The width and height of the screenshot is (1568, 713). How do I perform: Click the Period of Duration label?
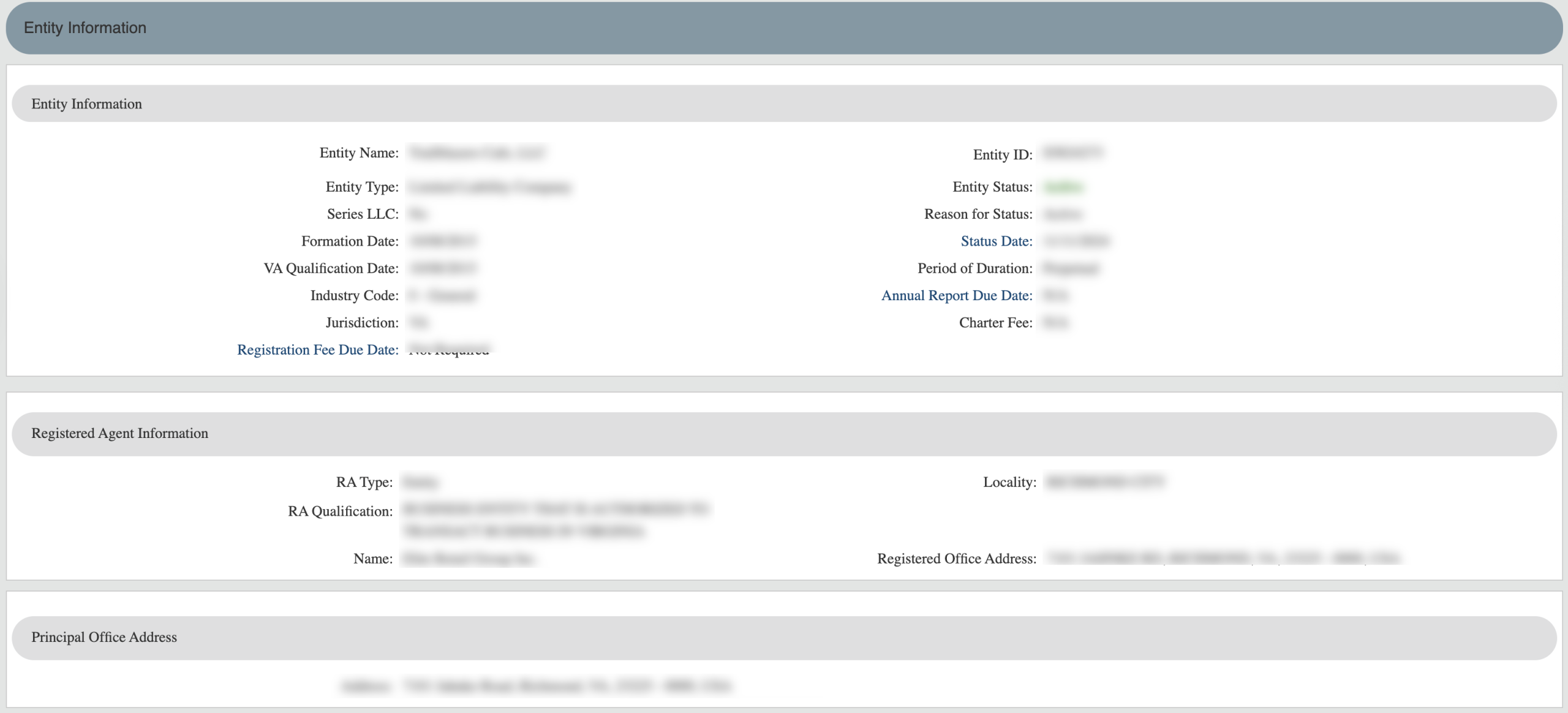tap(974, 268)
